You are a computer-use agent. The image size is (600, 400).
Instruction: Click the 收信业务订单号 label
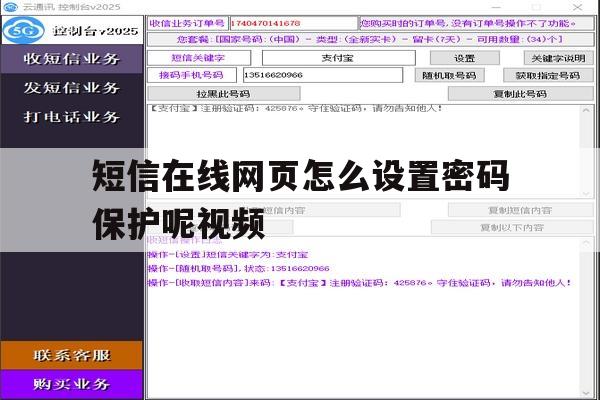click(188, 23)
